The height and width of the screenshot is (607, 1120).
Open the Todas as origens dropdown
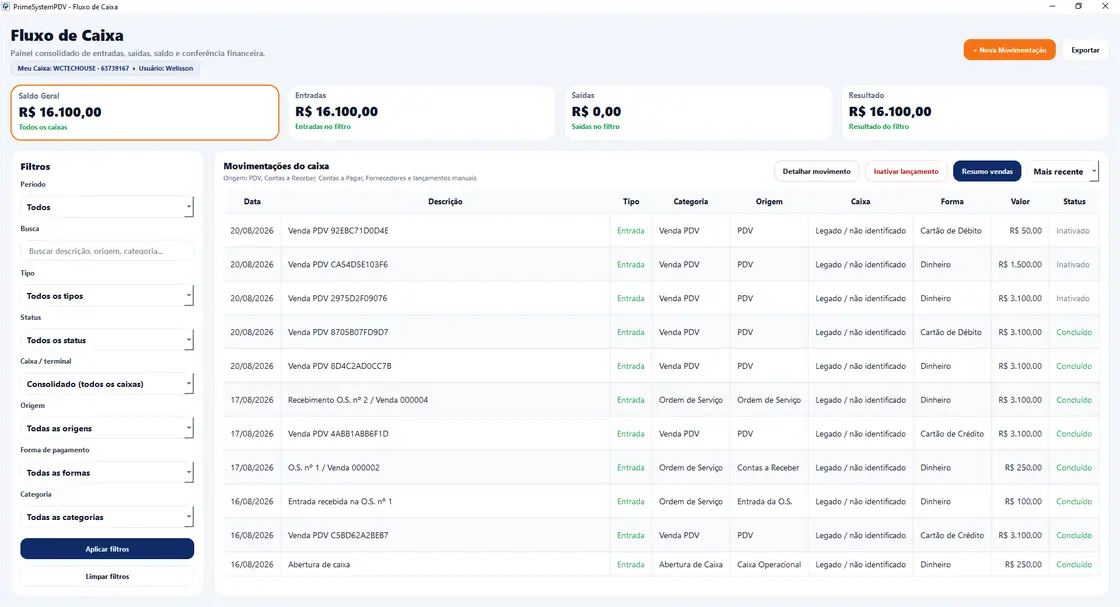107,428
